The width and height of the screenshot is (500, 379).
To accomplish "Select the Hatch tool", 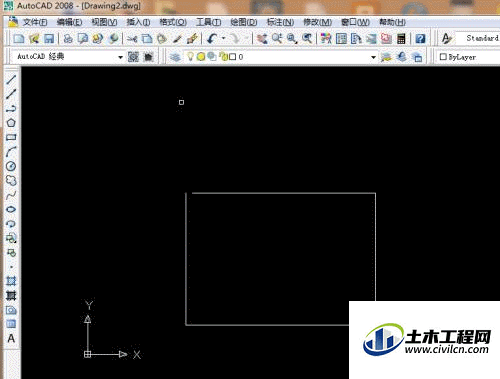I will coord(11,281).
